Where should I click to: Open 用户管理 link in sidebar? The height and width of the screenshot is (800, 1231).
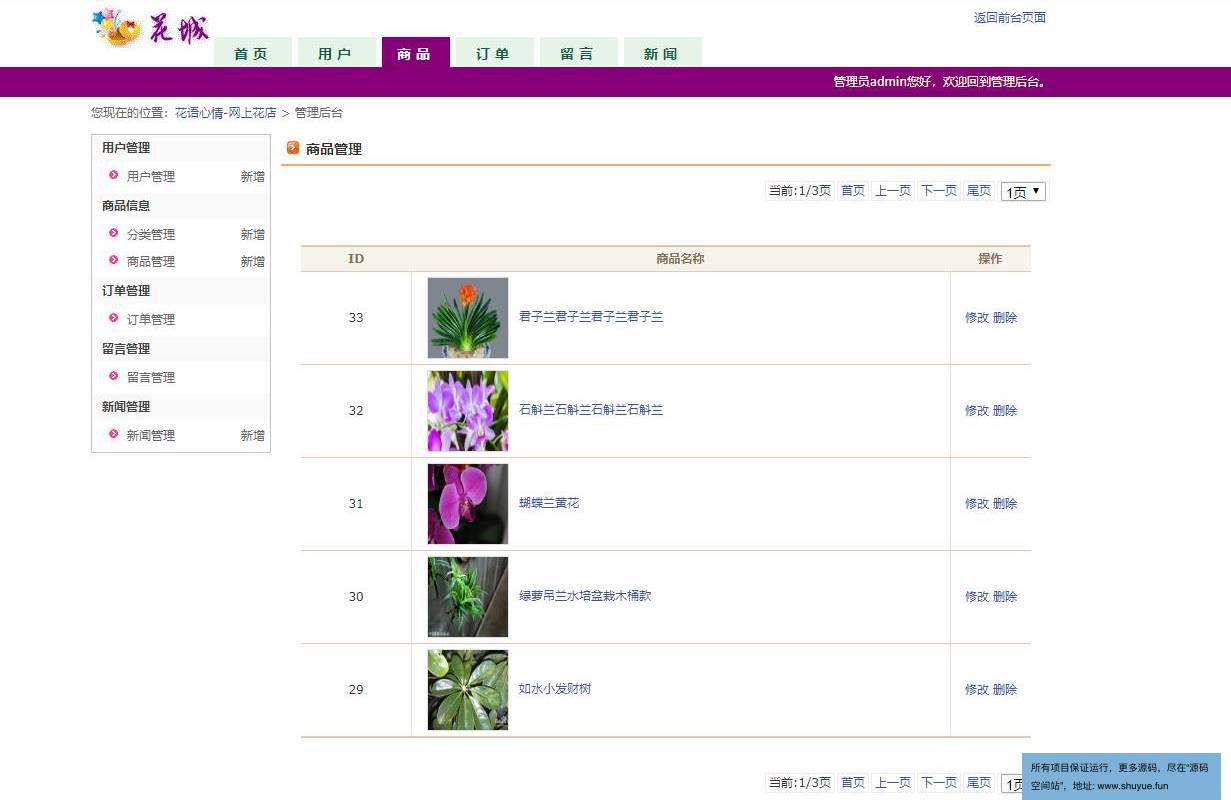(x=151, y=176)
